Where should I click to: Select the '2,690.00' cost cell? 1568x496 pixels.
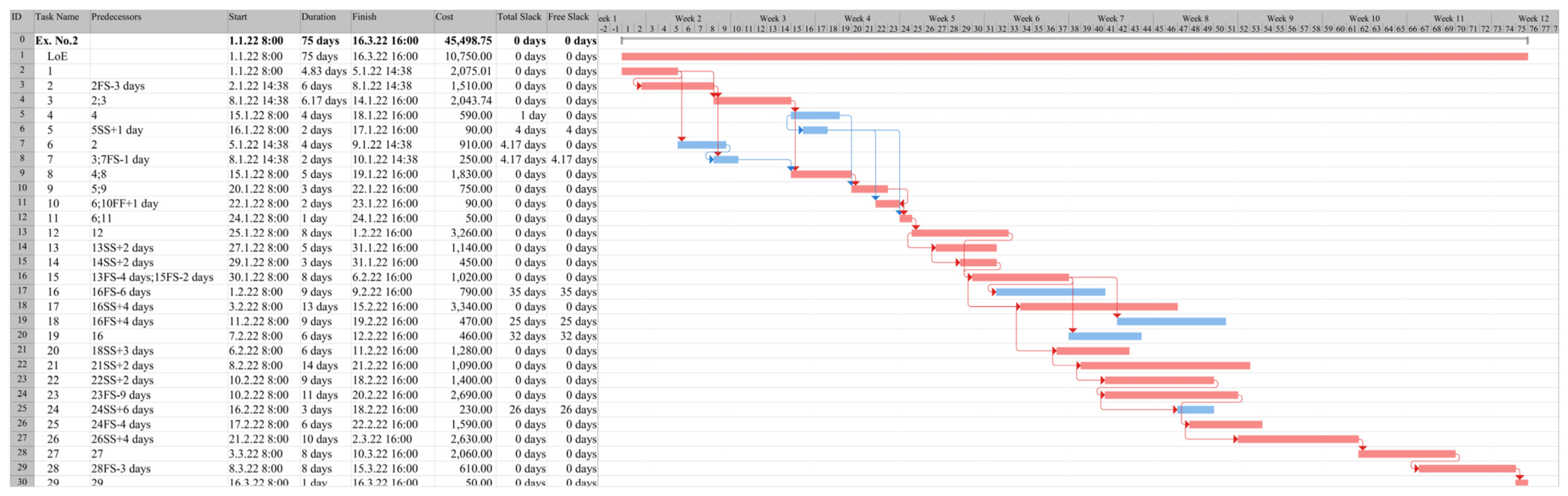click(x=471, y=395)
